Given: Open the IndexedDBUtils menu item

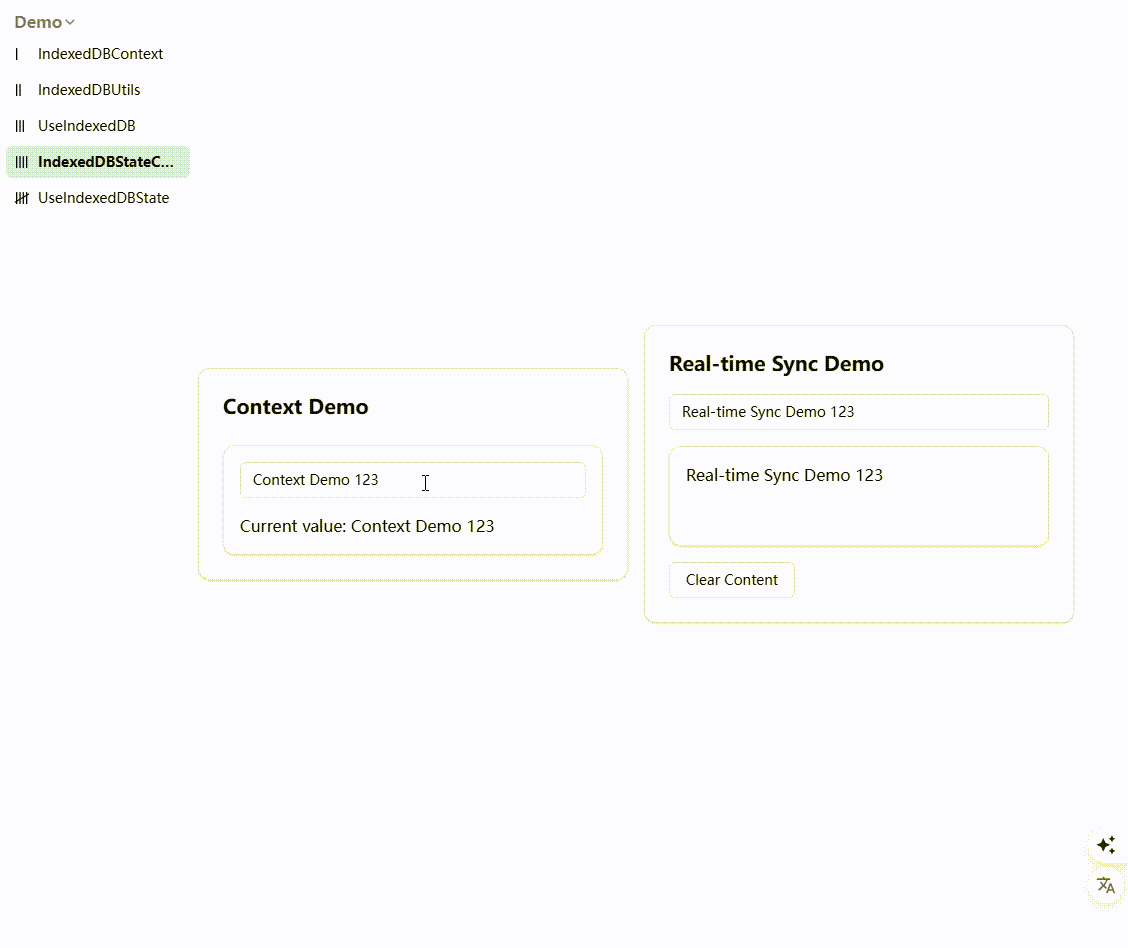Looking at the screenshot, I should (98, 90).
